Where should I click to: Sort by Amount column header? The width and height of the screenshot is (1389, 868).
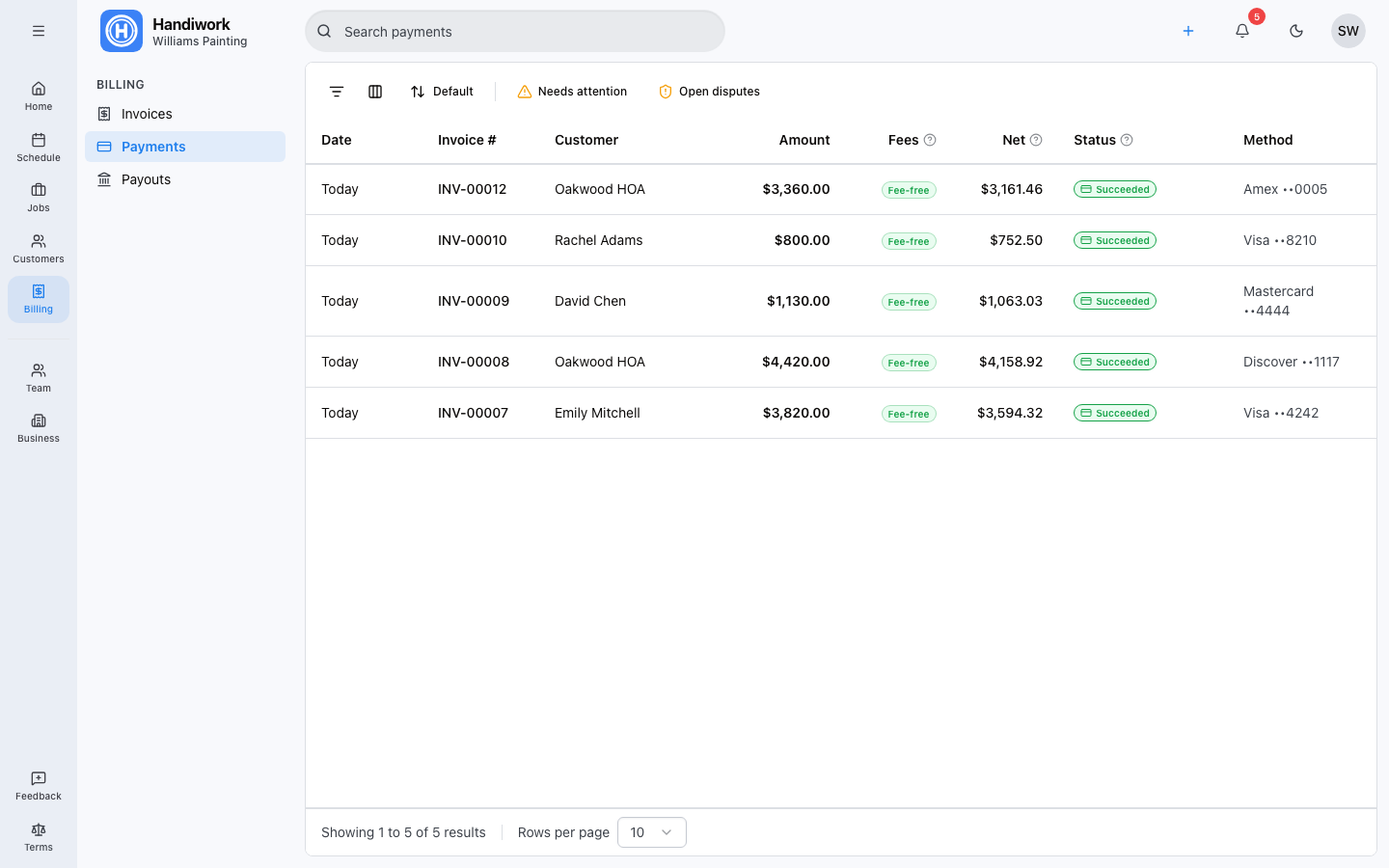coord(804,140)
